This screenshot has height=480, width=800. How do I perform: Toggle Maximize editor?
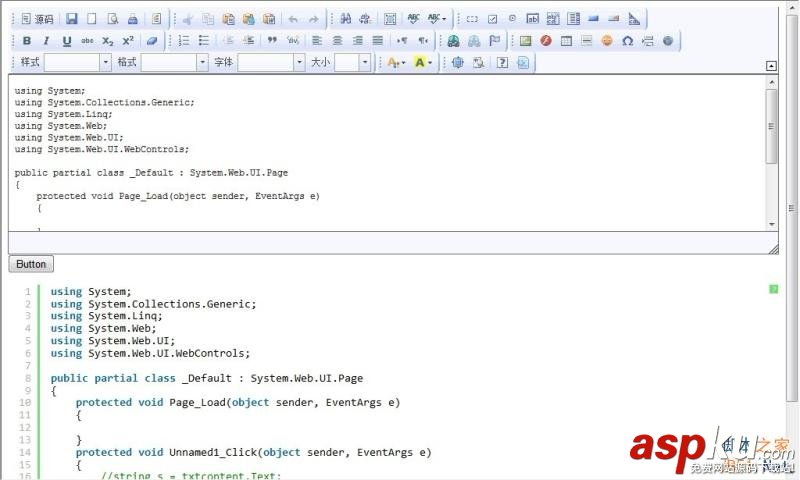(x=458, y=63)
